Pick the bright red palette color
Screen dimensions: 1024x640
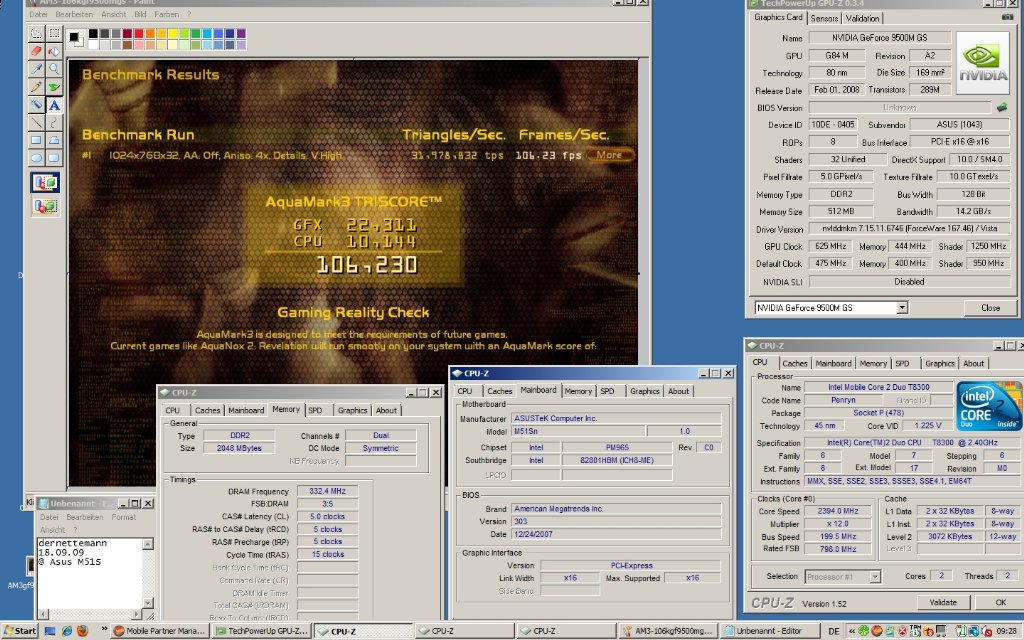pyautogui.click(x=138, y=33)
